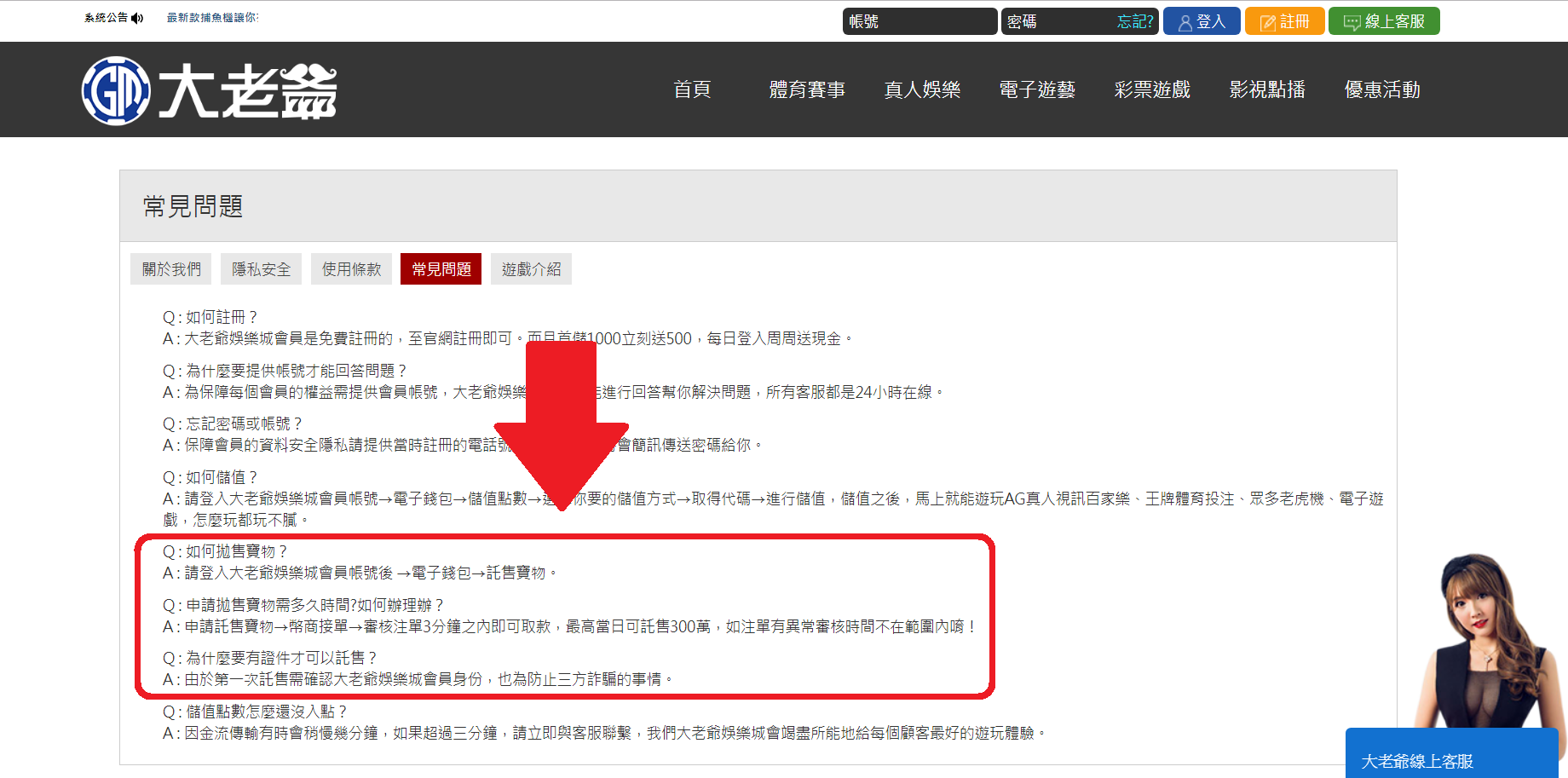Navigate to 彩票遊戲
Viewport: 1568px width, 778px height.
coord(1152,89)
